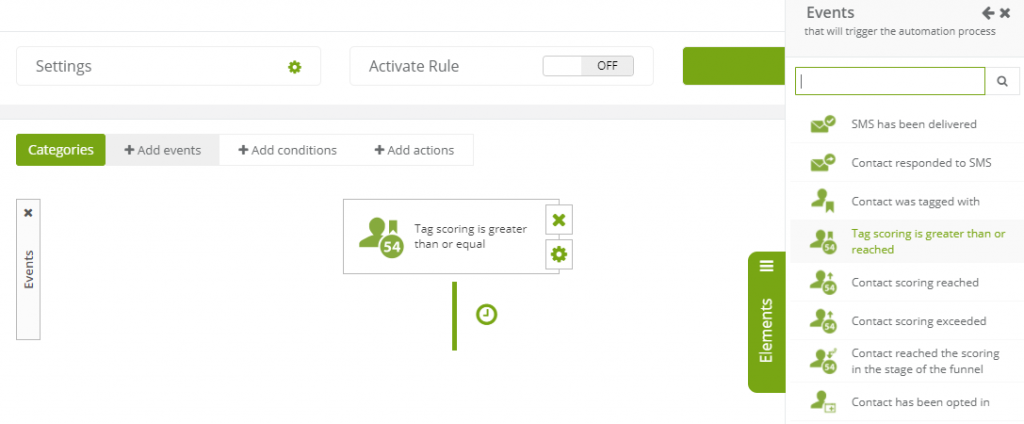The width and height of the screenshot is (1024, 424).
Task: Pick Contact was tagged with event
Action: tap(906, 201)
